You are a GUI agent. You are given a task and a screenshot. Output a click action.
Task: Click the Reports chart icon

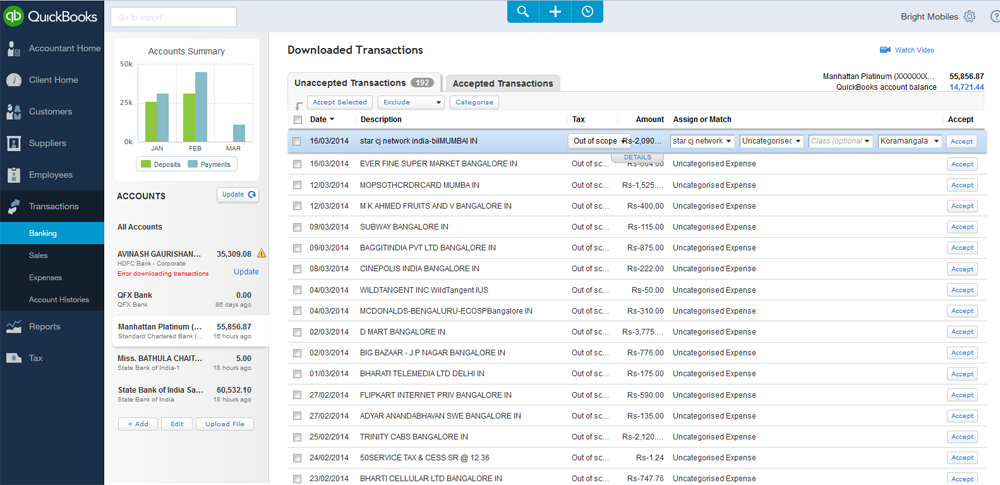(13, 327)
